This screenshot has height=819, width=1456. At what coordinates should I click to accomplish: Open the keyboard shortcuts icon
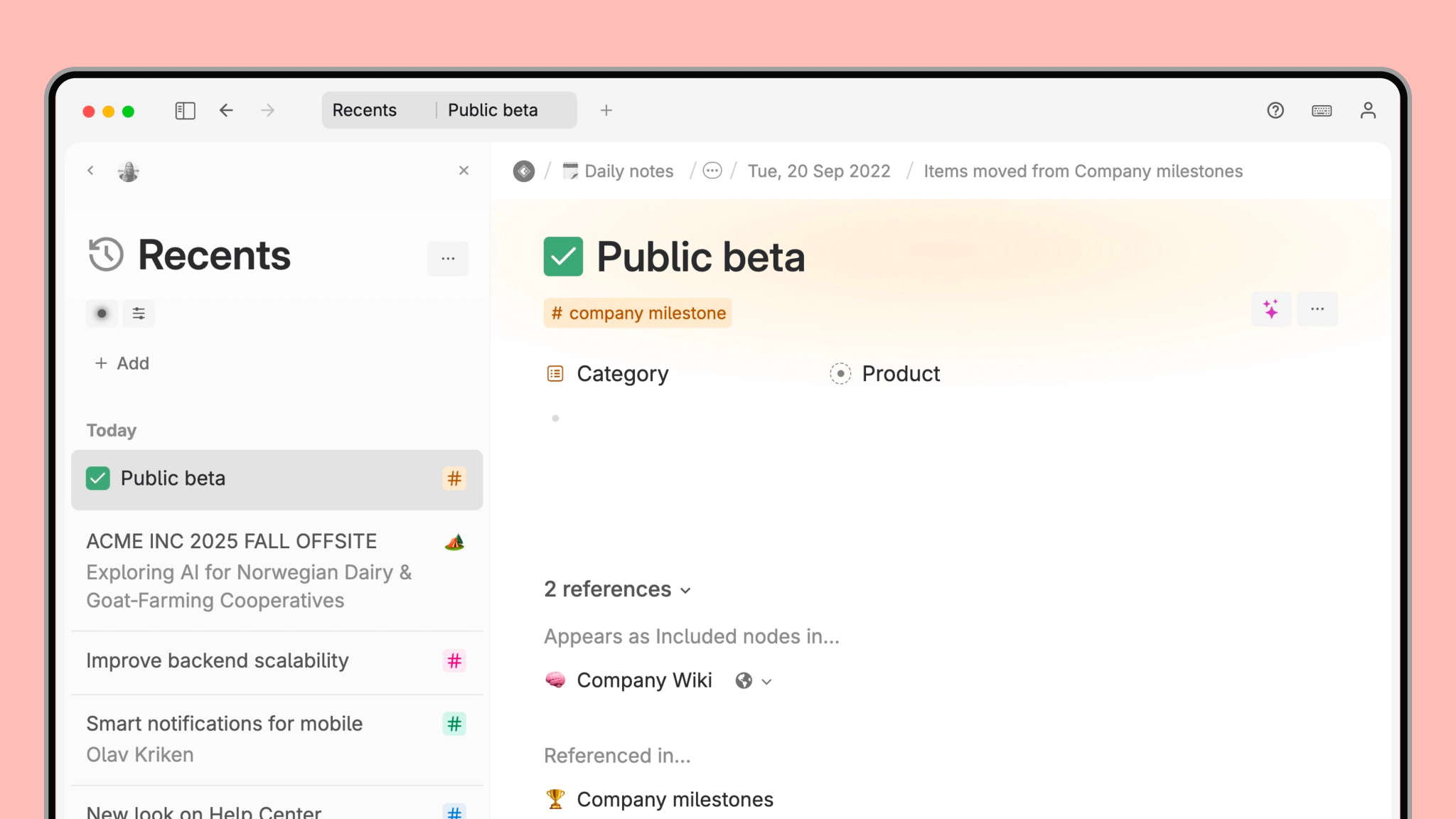tap(1322, 110)
